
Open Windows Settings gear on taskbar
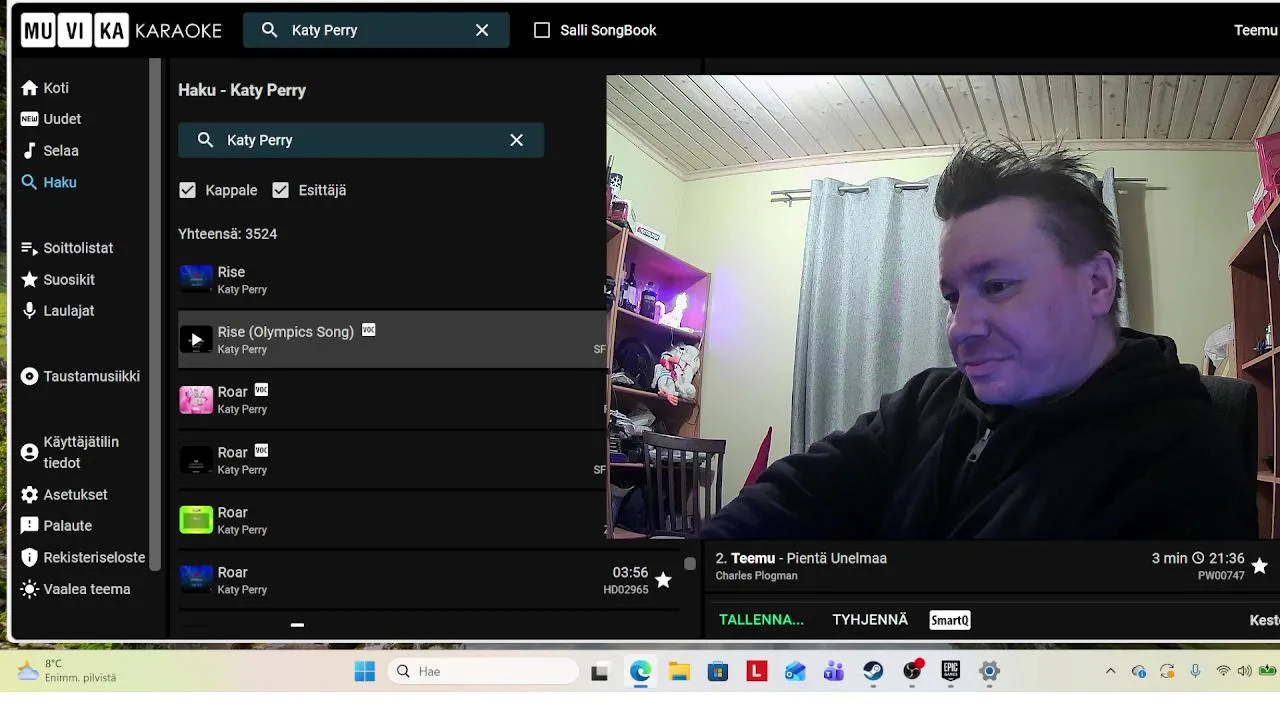(989, 672)
